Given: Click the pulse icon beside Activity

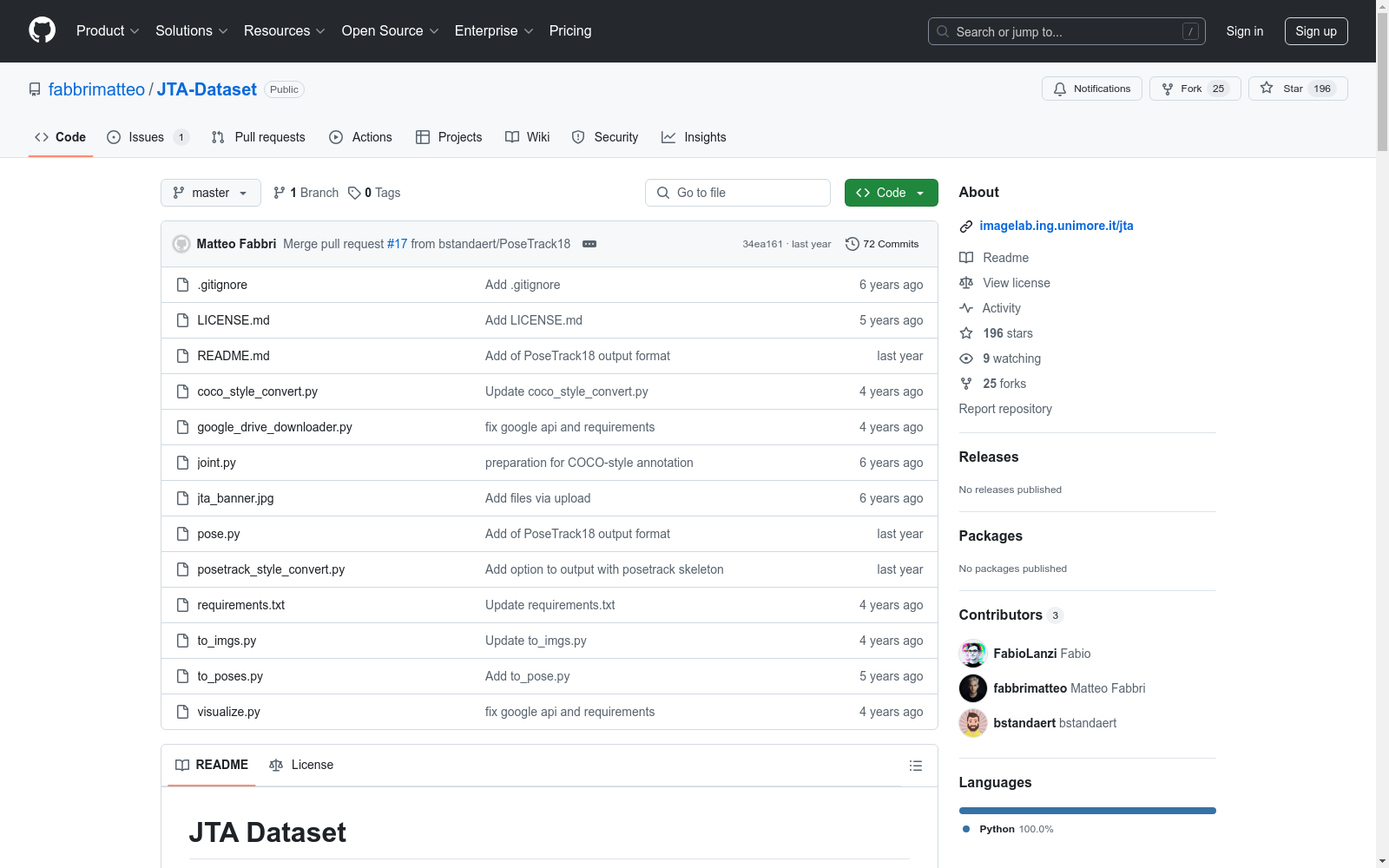Looking at the screenshot, I should (x=966, y=308).
